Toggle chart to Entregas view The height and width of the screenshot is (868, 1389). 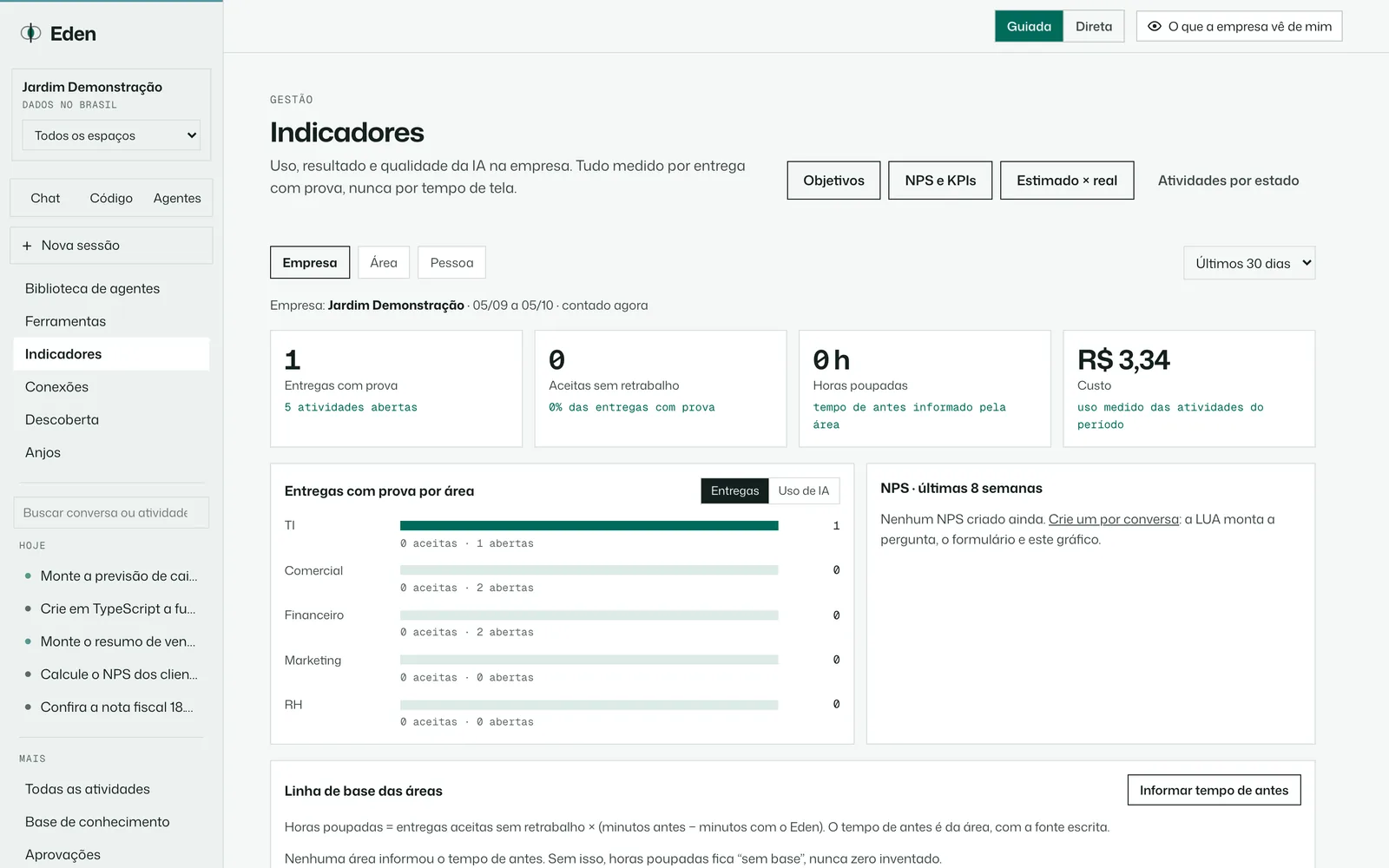tap(734, 490)
